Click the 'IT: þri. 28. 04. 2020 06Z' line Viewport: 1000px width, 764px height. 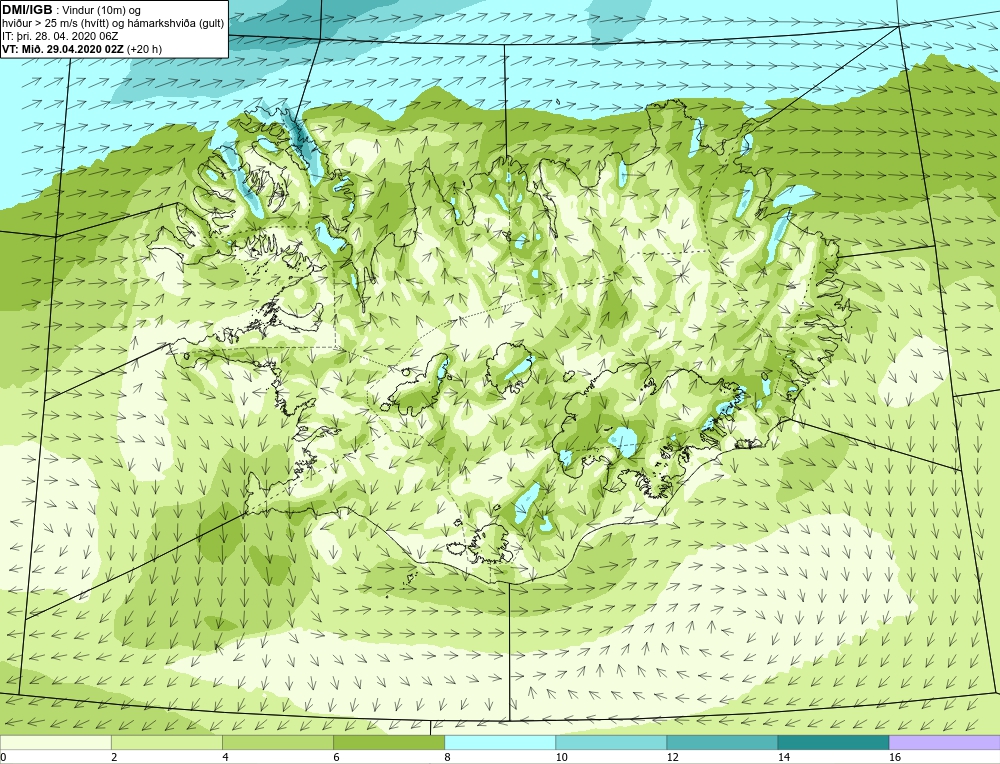click(x=60, y=36)
